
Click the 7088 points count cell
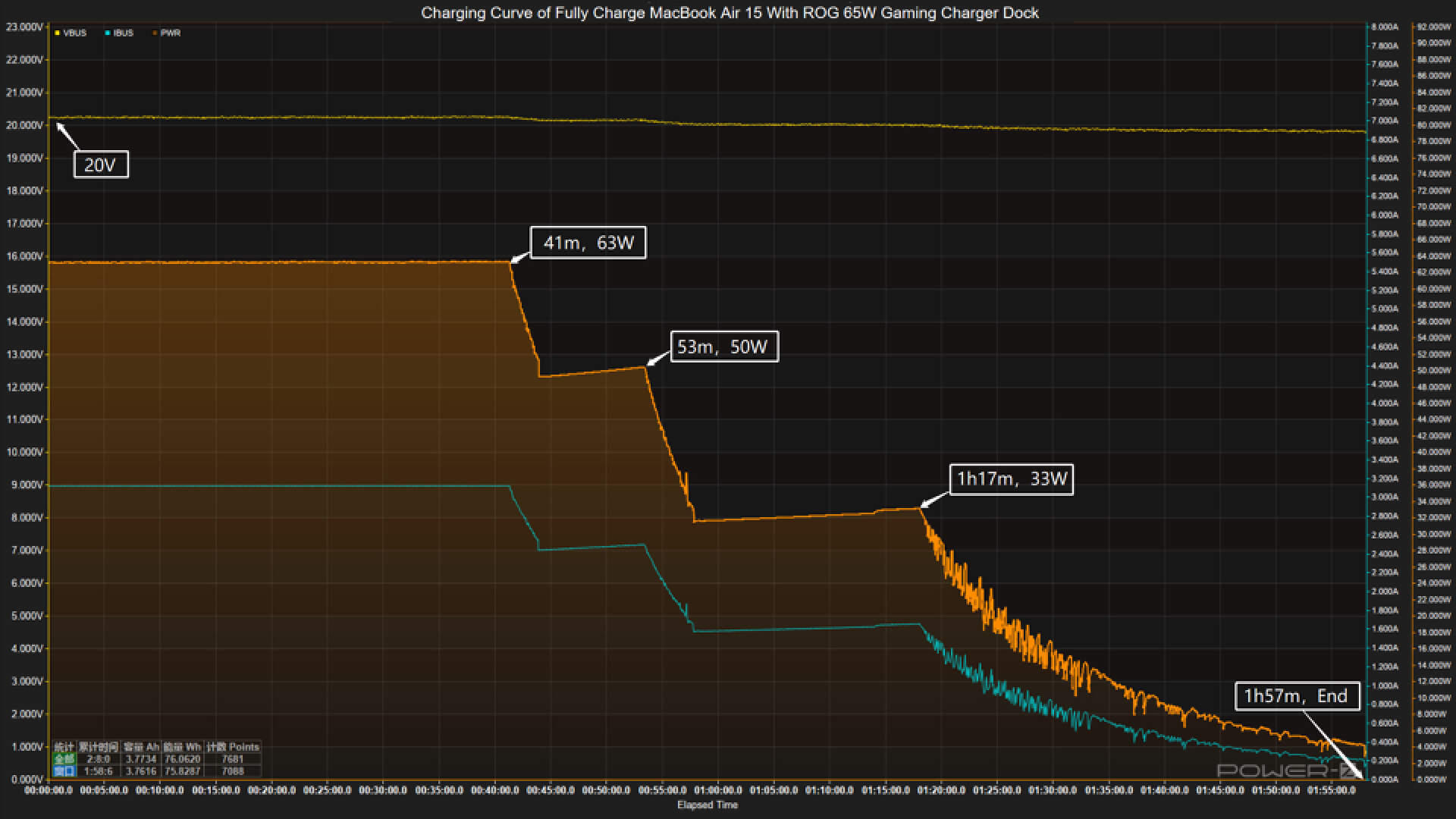coord(233,771)
